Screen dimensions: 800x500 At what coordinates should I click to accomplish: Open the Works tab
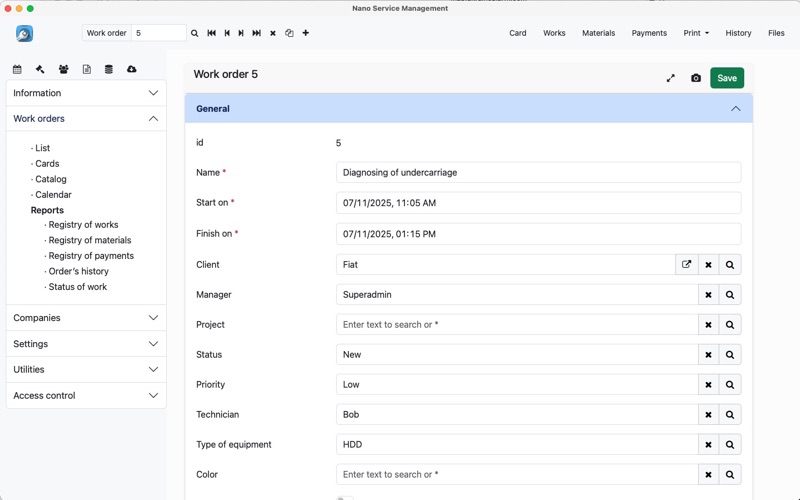point(554,33)
